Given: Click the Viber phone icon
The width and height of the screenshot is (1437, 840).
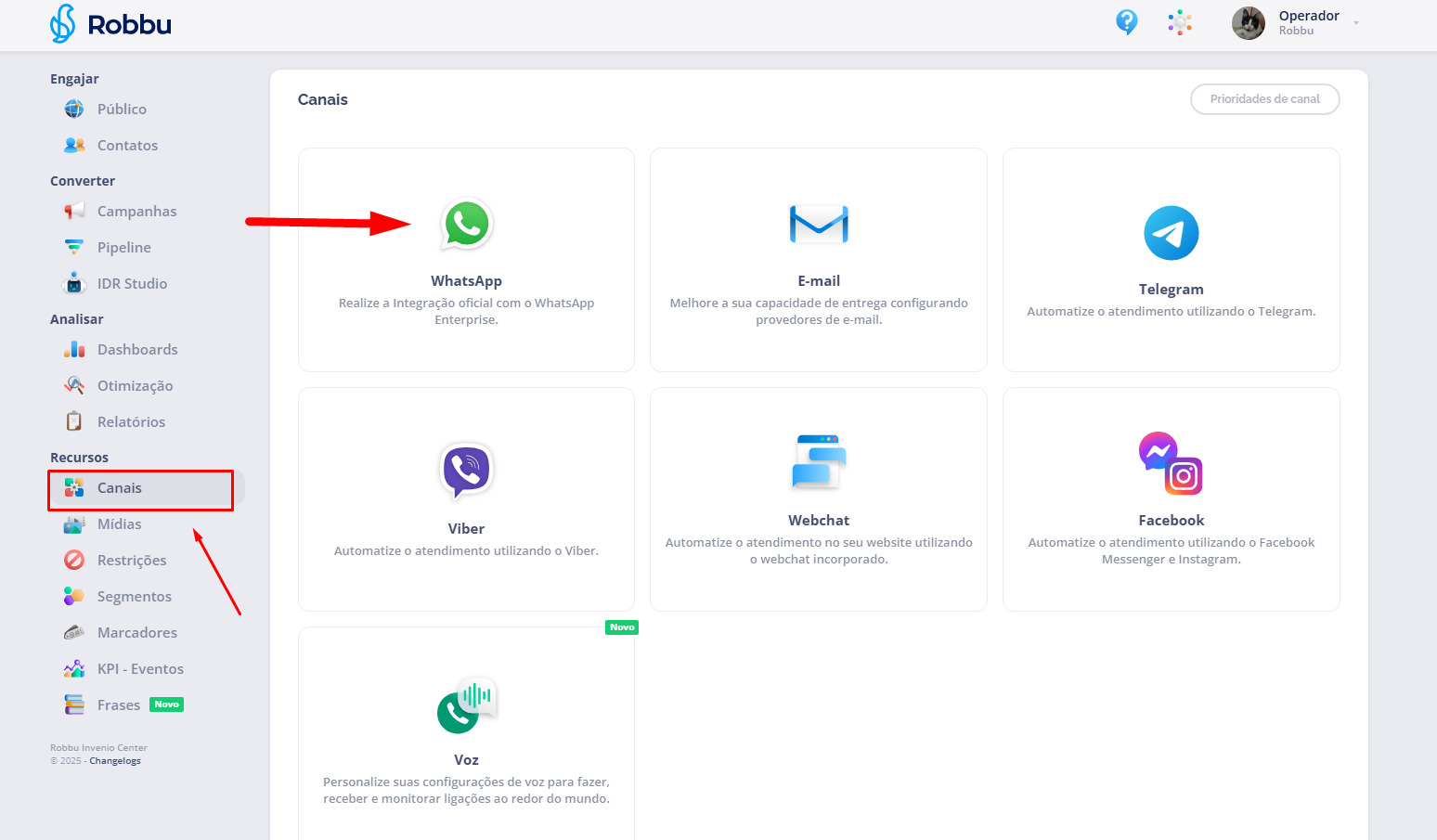Looking at the screenshot, I should point(466,469).
